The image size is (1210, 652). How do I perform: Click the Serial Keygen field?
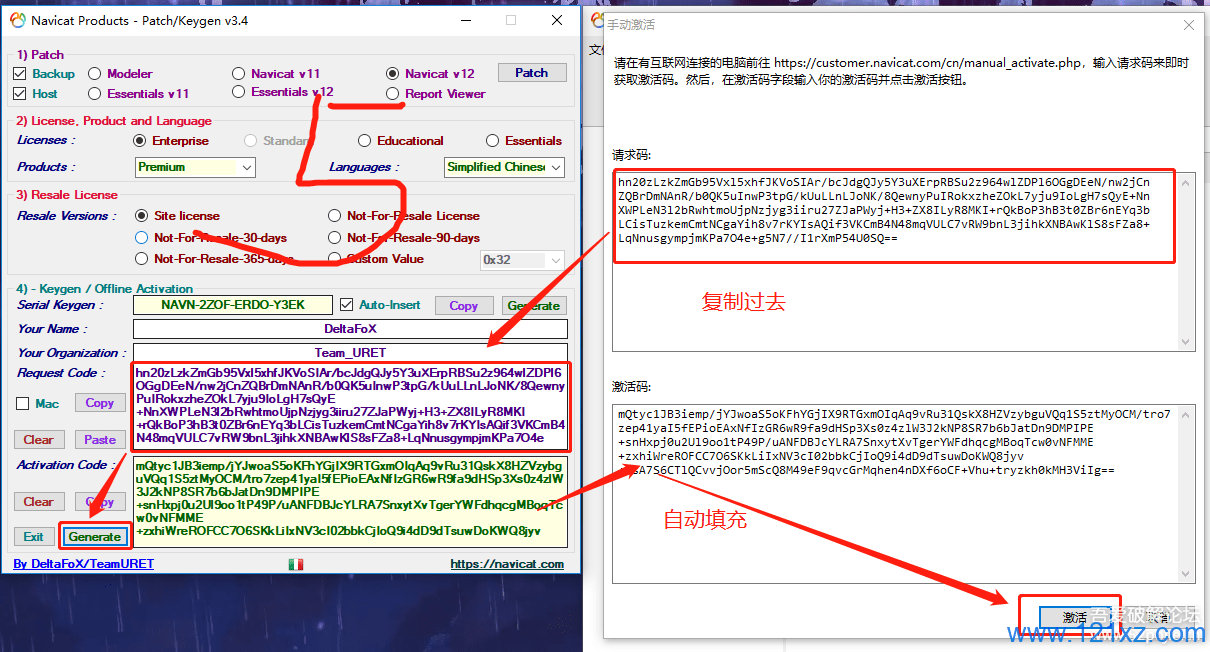click(232, 305)
